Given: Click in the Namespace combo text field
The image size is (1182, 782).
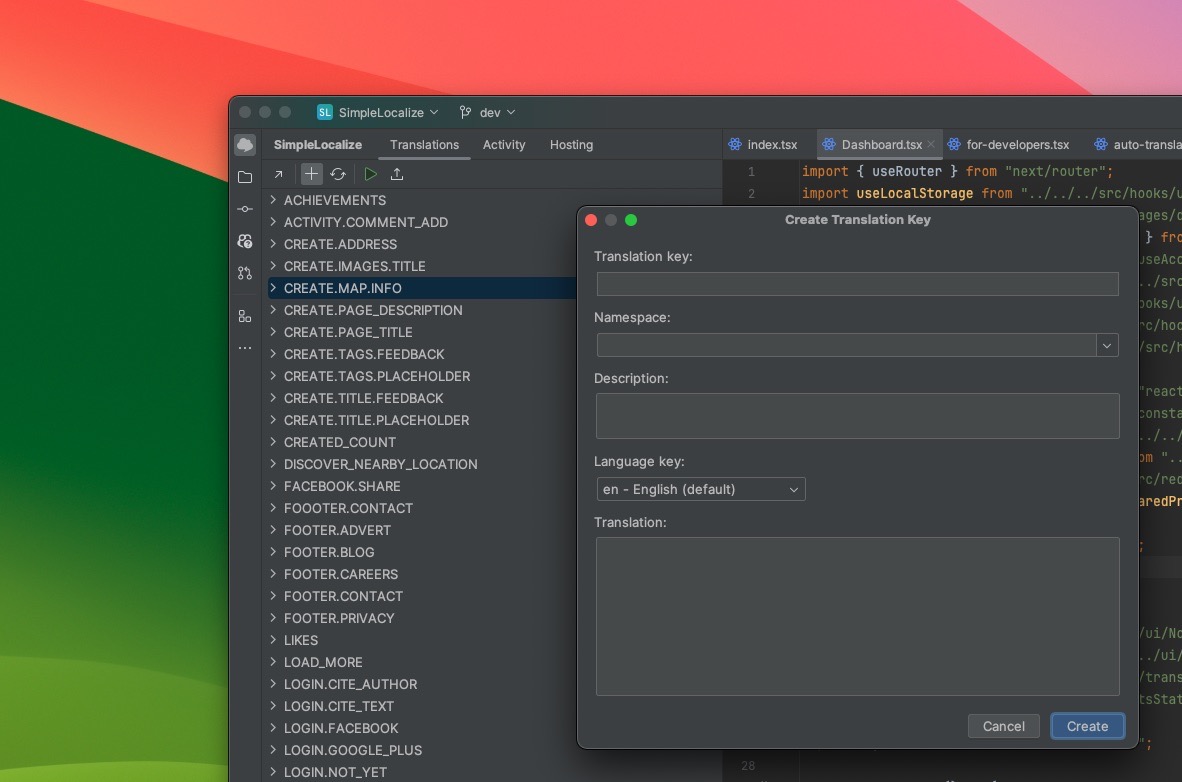Looking at the screenshot, I should (x=846, y=345).
